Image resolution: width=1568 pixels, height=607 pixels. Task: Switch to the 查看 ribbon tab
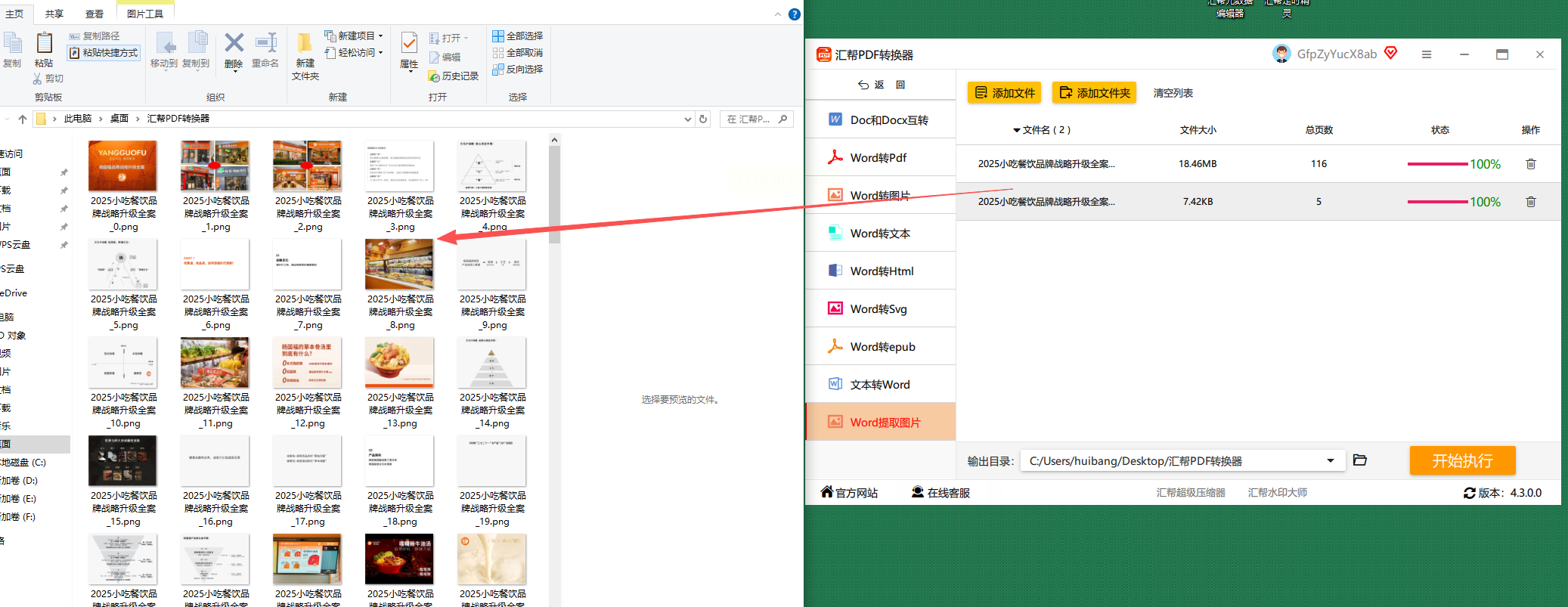click(95, 14)
